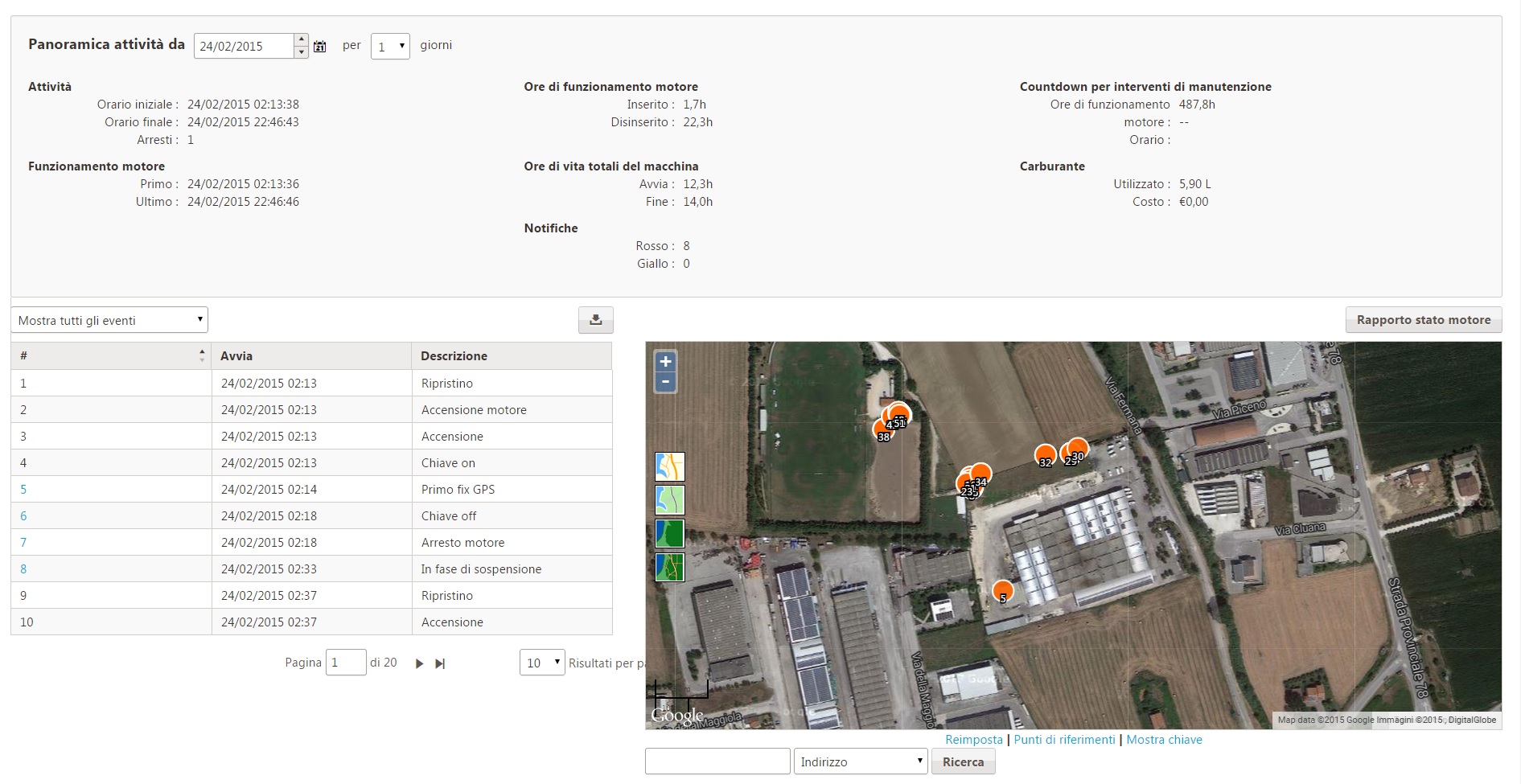The width and height of the screenshot is (1521, 784).
Task: Zoom in on the map
Action: pyautogui.click(x=665, y=362)
